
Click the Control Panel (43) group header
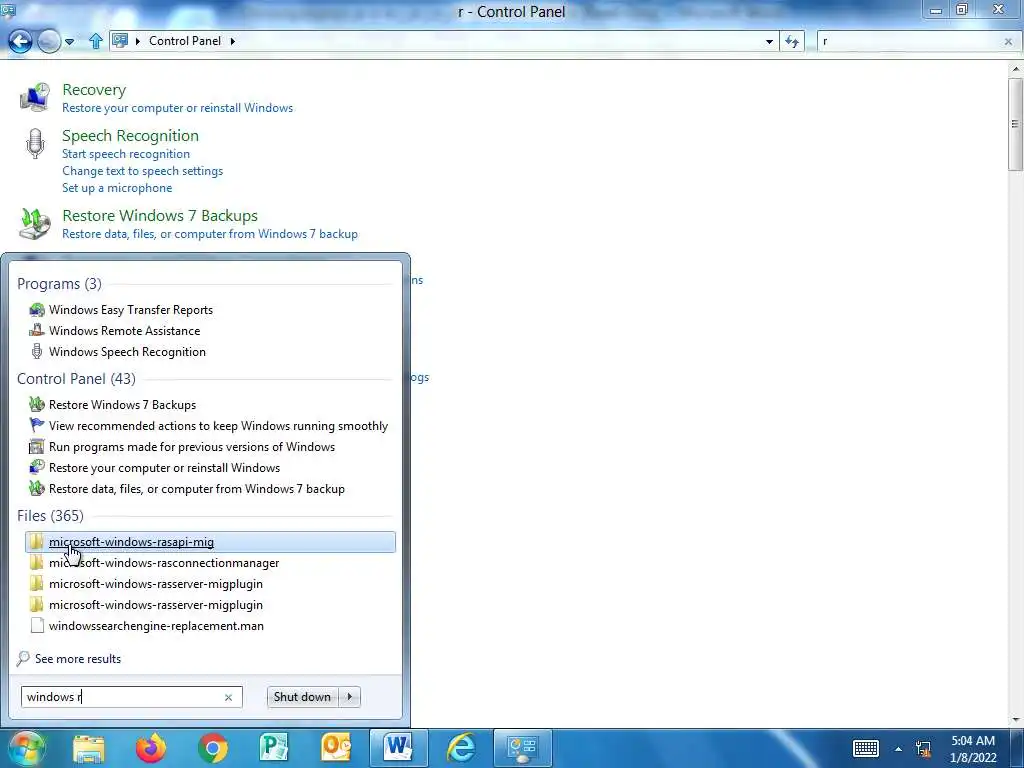coord(76,379)
